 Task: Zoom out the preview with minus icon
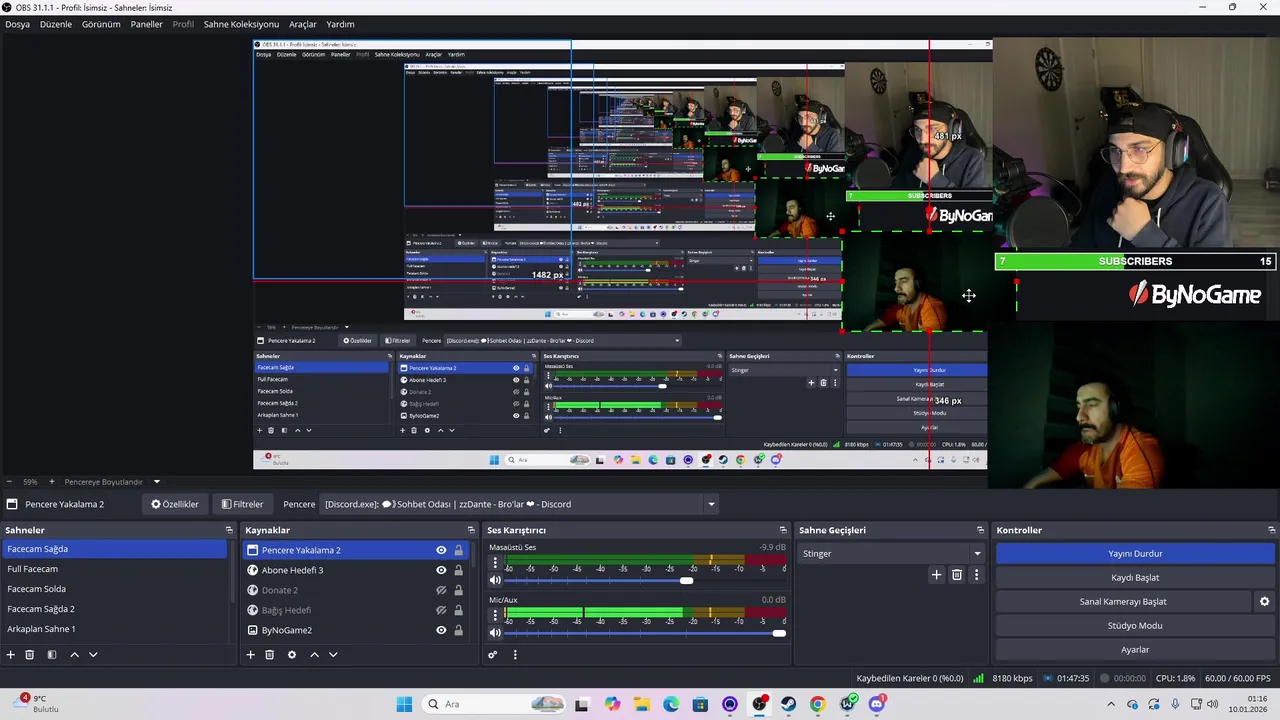point(10,482)
